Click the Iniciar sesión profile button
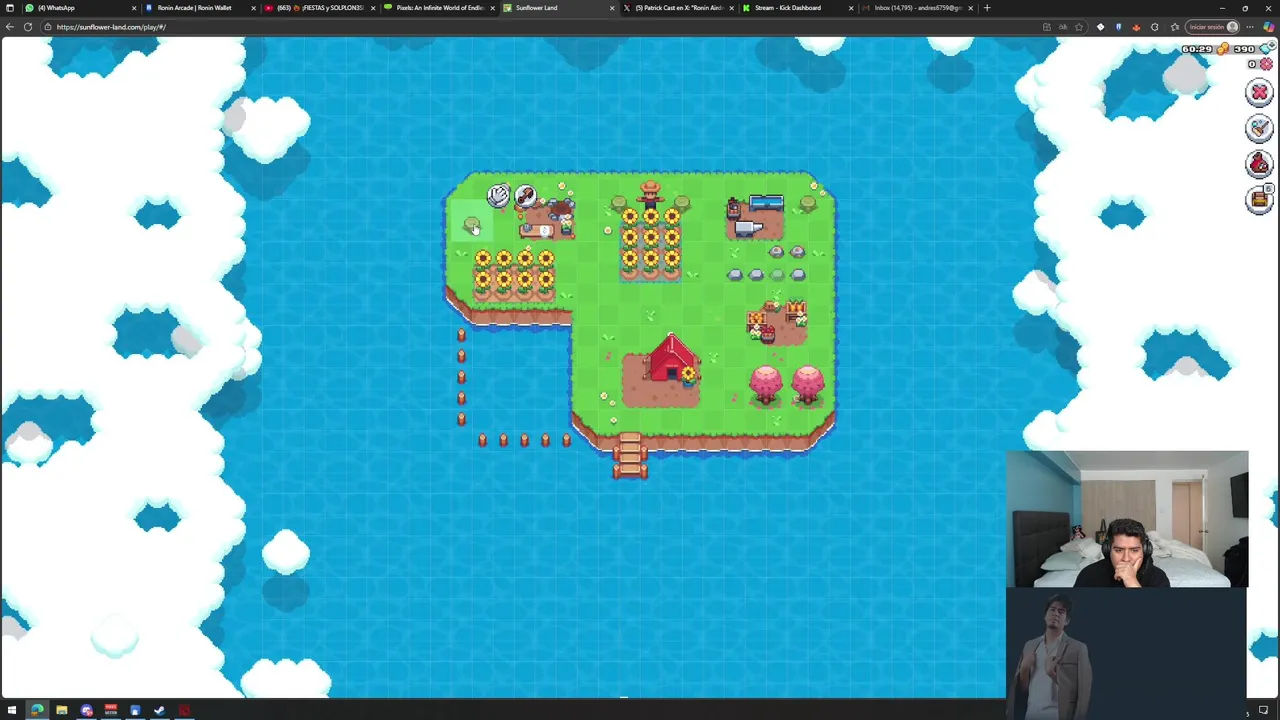The height and width of the screenshot is (720, 1280). coord(1213,27)
